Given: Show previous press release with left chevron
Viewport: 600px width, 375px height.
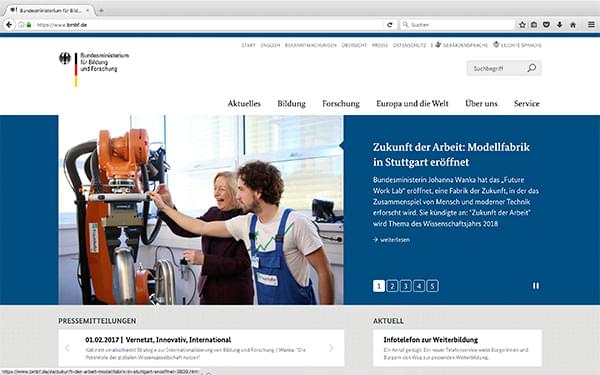Looking at the screenshot, I should tap(68, 348).
